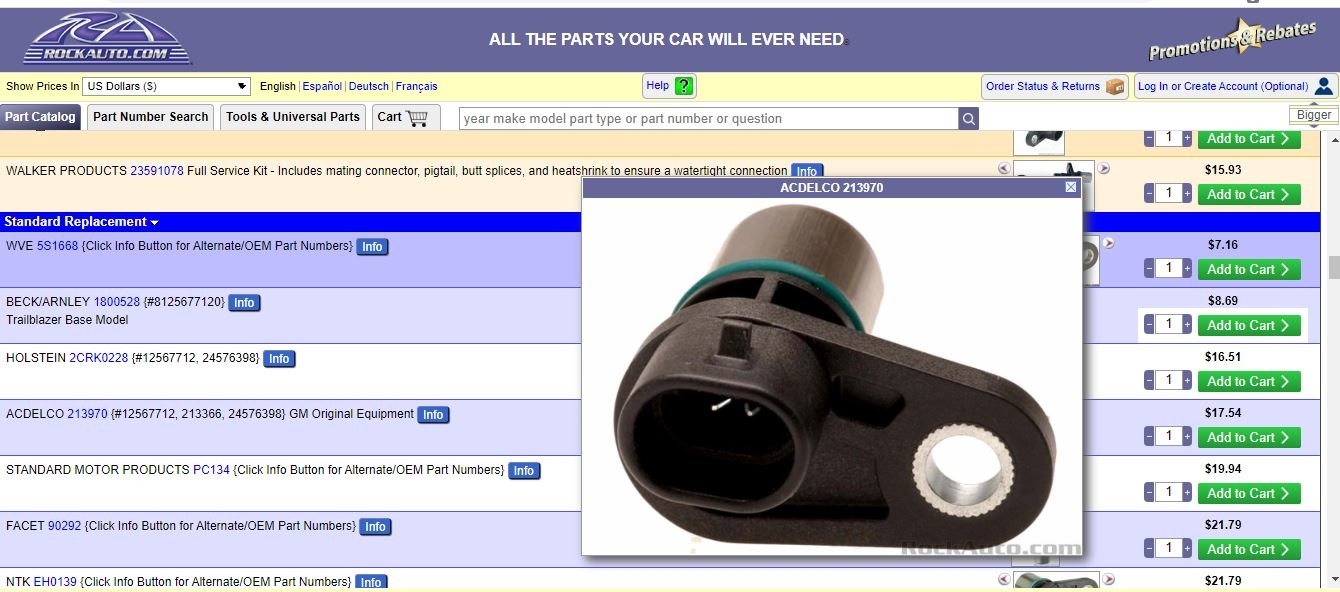Open part number link 90292
Image resolution: width=1340 pixels, height=592 pixels.
[x=65, y=526]
